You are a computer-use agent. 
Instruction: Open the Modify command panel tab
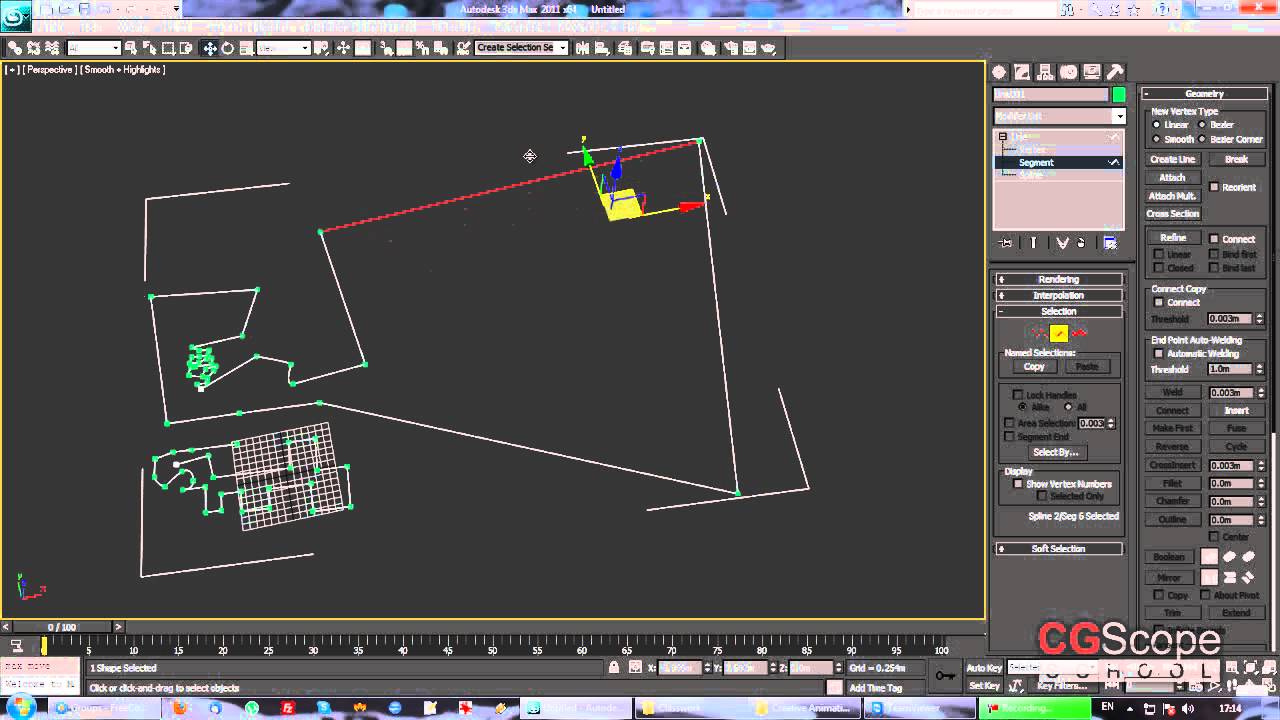(x=1022, y=72)
